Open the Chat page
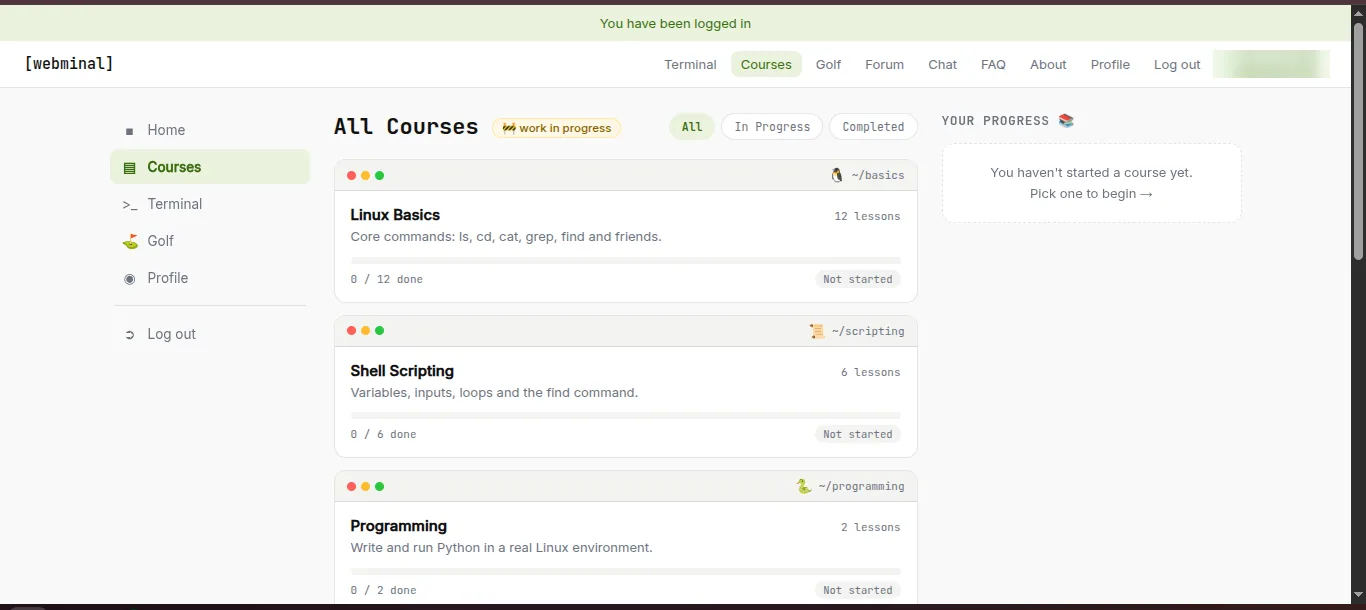The image size is (1366, 610). (942, 64)
